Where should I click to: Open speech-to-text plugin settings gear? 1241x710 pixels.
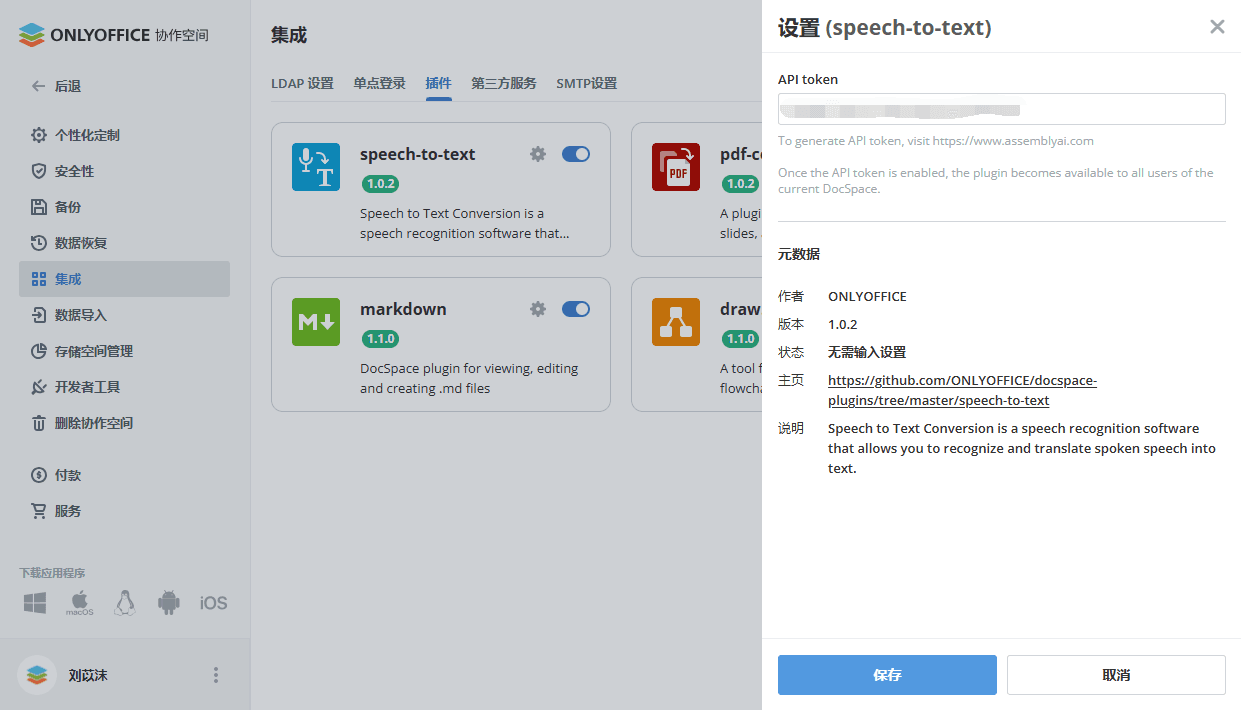538,154
